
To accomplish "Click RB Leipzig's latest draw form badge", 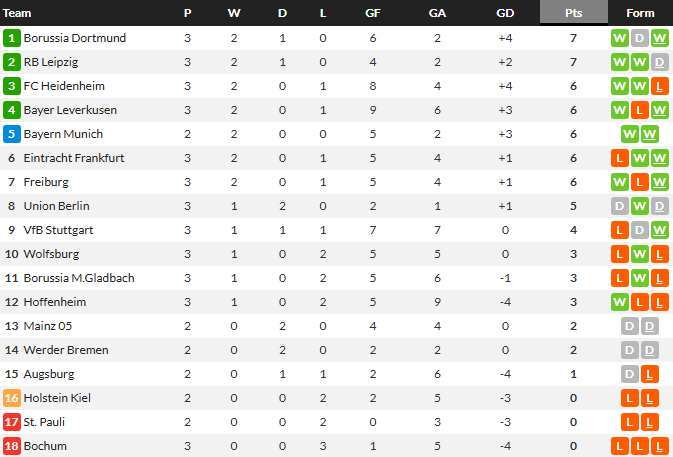I will point(660,62).
